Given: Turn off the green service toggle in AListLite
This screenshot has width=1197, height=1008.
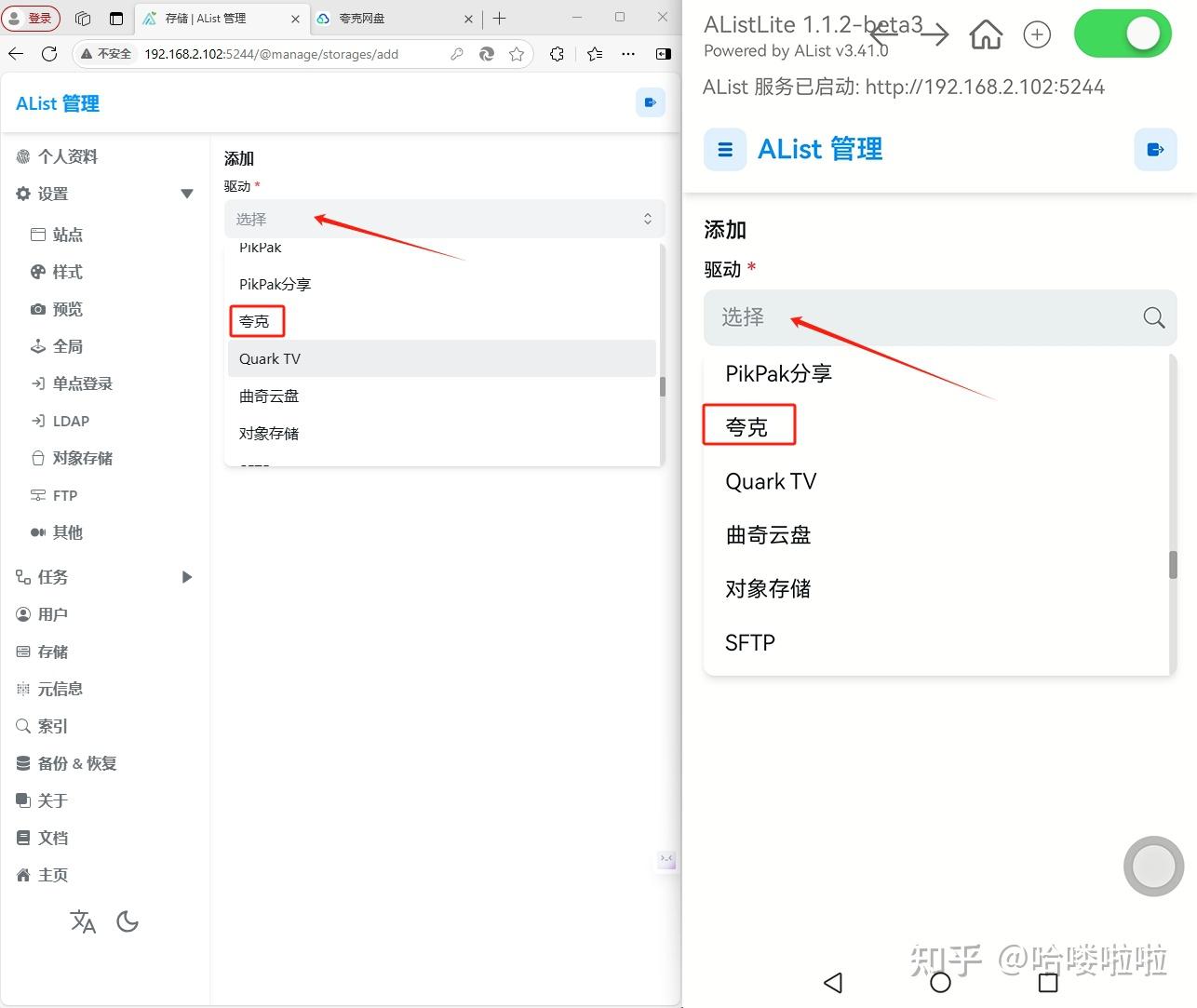Looking at the screenshot, I should point(1123,33).
